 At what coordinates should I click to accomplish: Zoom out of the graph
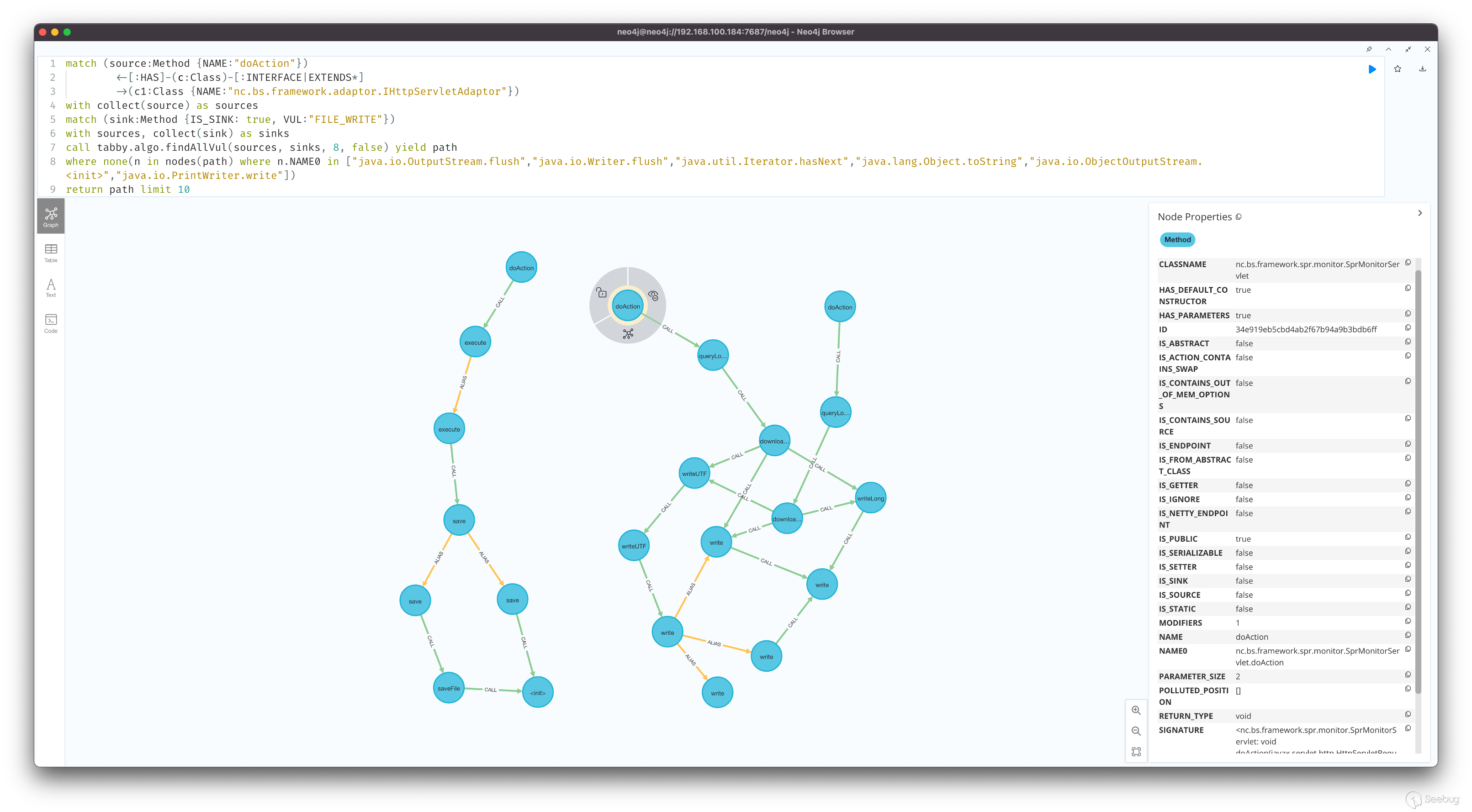coord(1136,731)
